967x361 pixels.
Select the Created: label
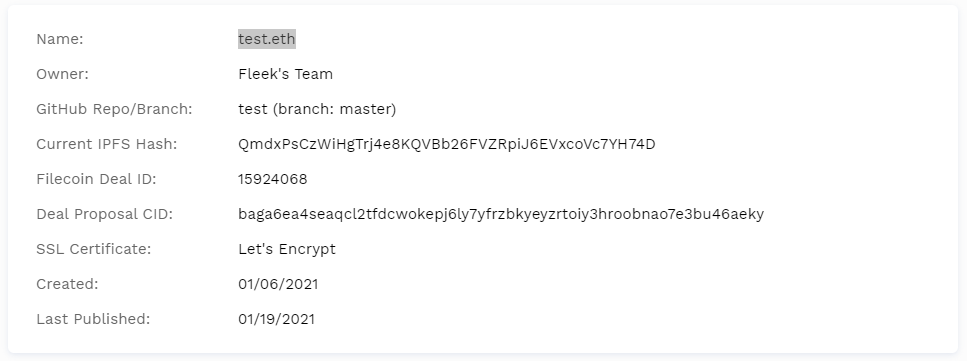(67, 284)
